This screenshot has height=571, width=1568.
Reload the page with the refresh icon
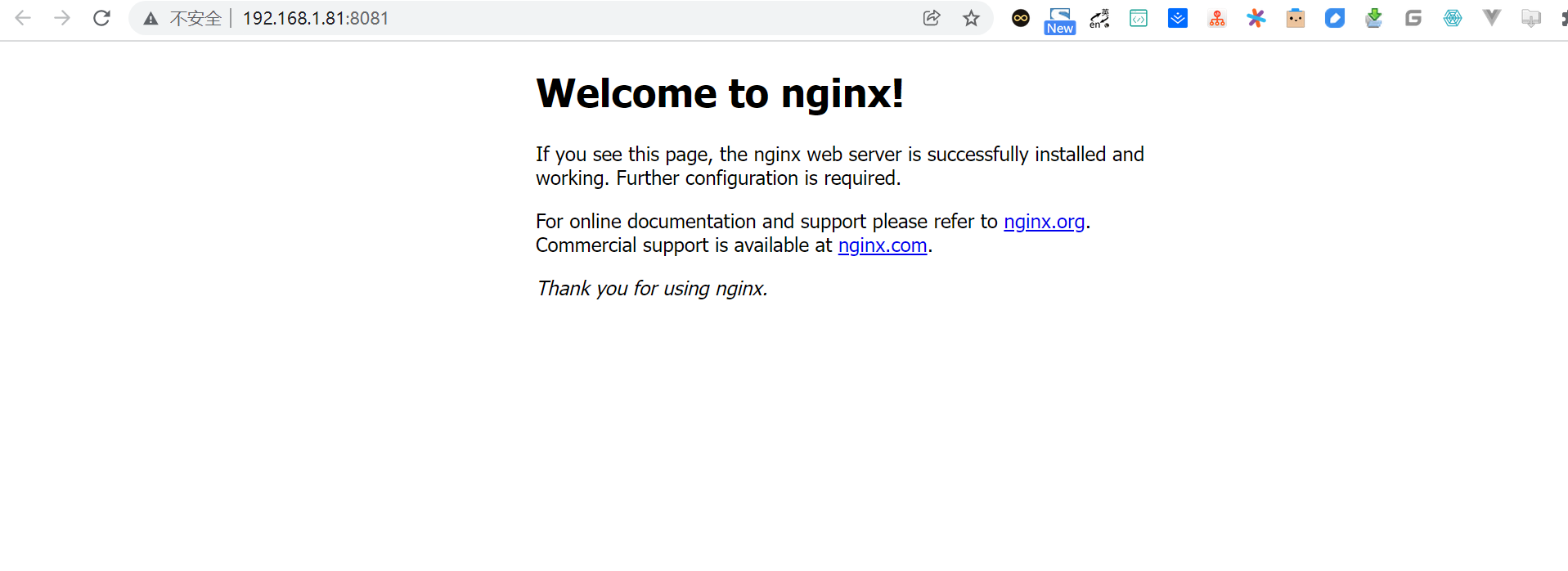click(101, 18)
